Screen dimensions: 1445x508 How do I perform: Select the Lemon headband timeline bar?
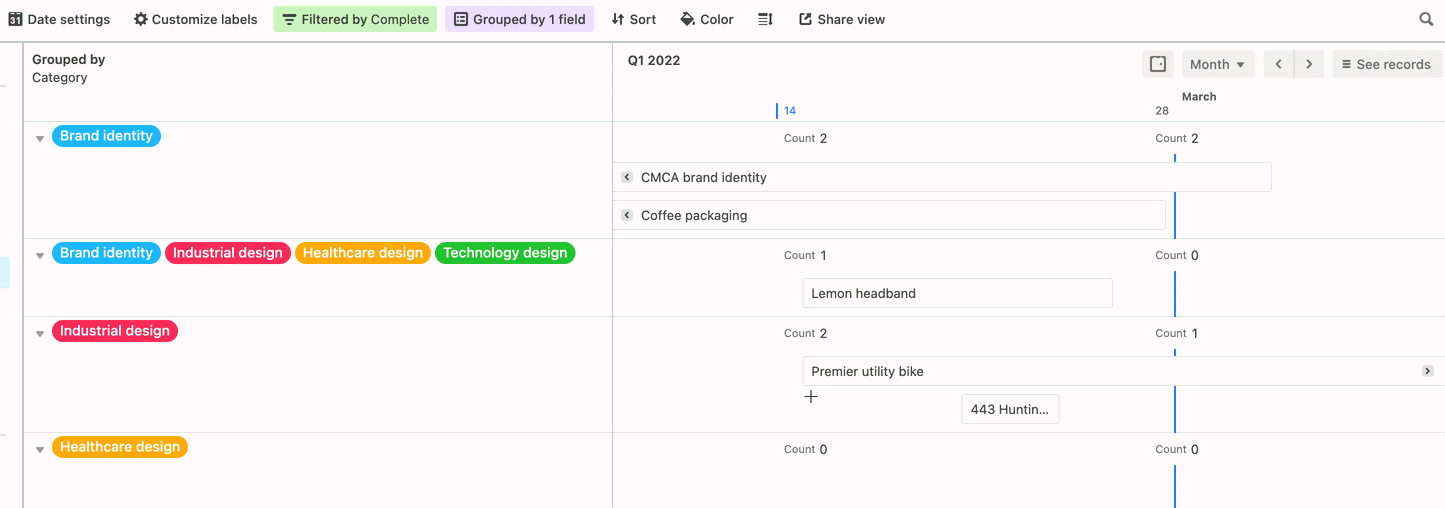point(957,293)
